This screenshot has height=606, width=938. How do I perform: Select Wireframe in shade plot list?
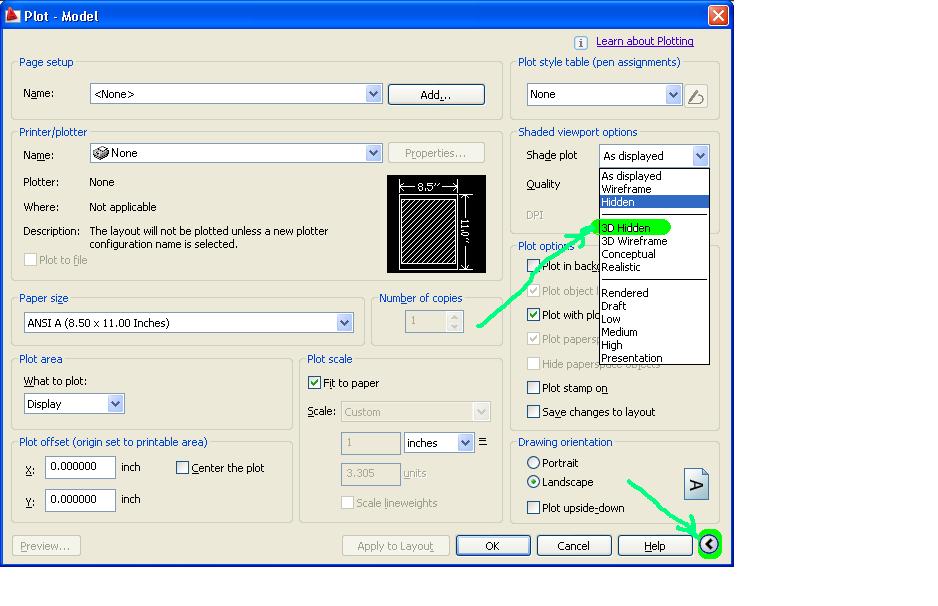coord(654,189)
